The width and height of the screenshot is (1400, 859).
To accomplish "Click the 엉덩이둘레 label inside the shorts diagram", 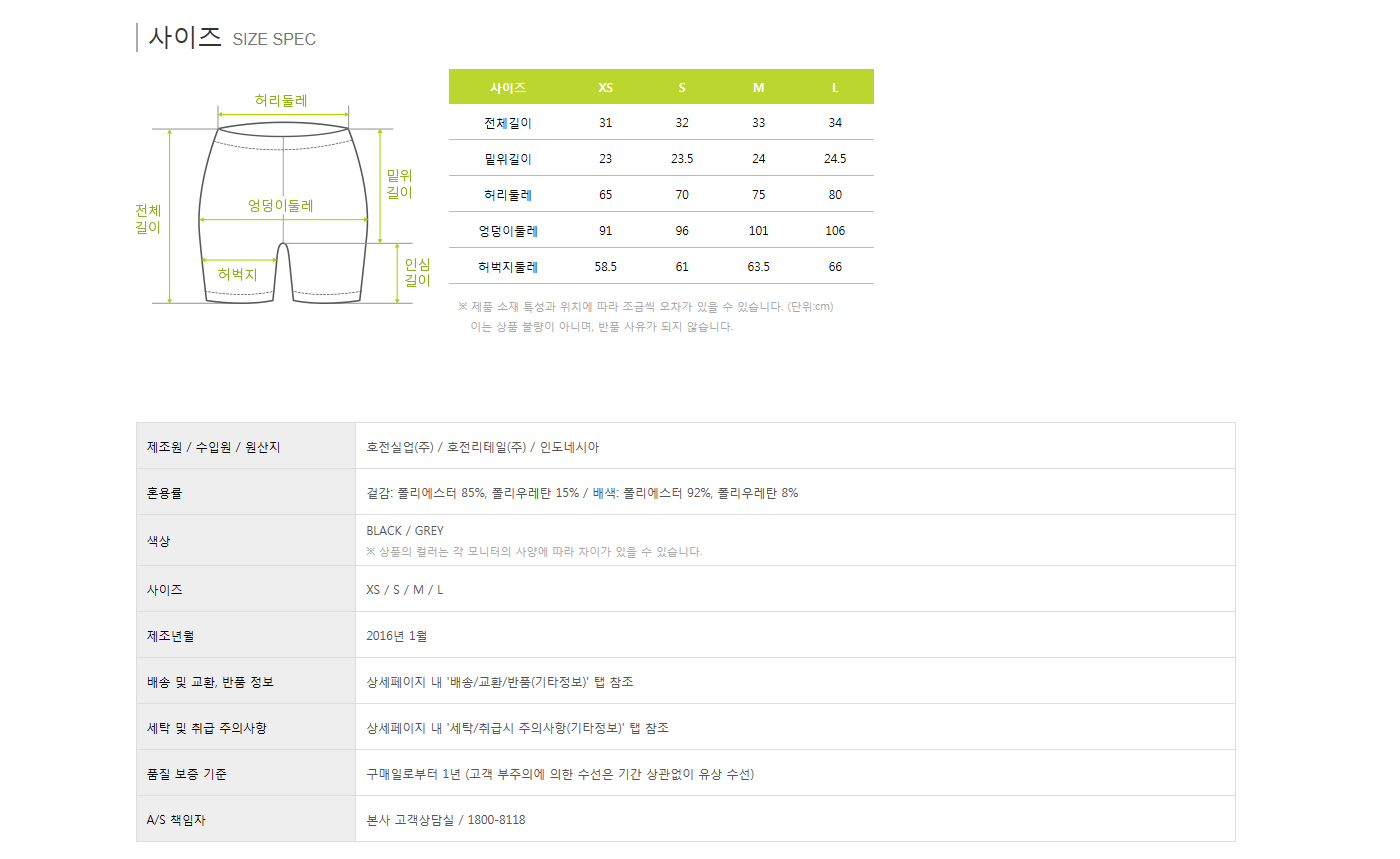I will 281,206.
